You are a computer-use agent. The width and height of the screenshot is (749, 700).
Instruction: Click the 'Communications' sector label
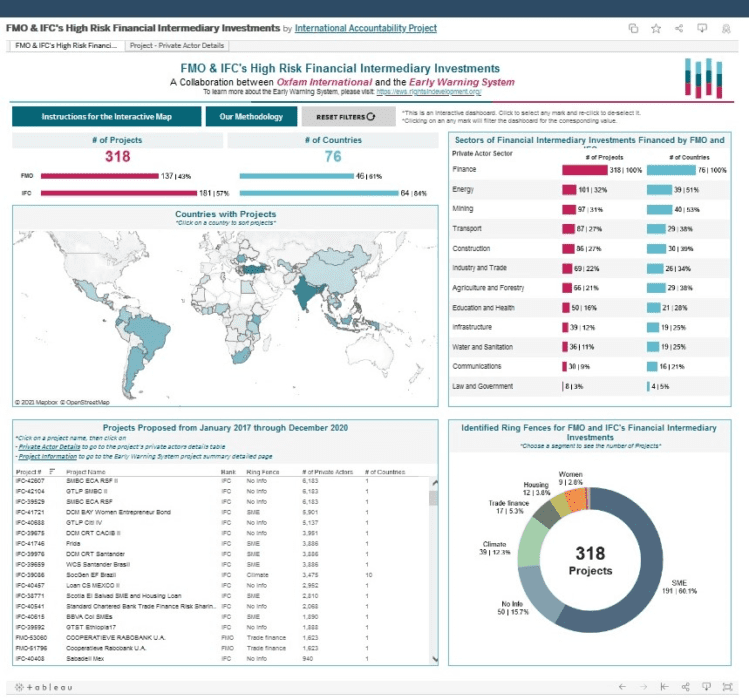(x=476, y=366)
